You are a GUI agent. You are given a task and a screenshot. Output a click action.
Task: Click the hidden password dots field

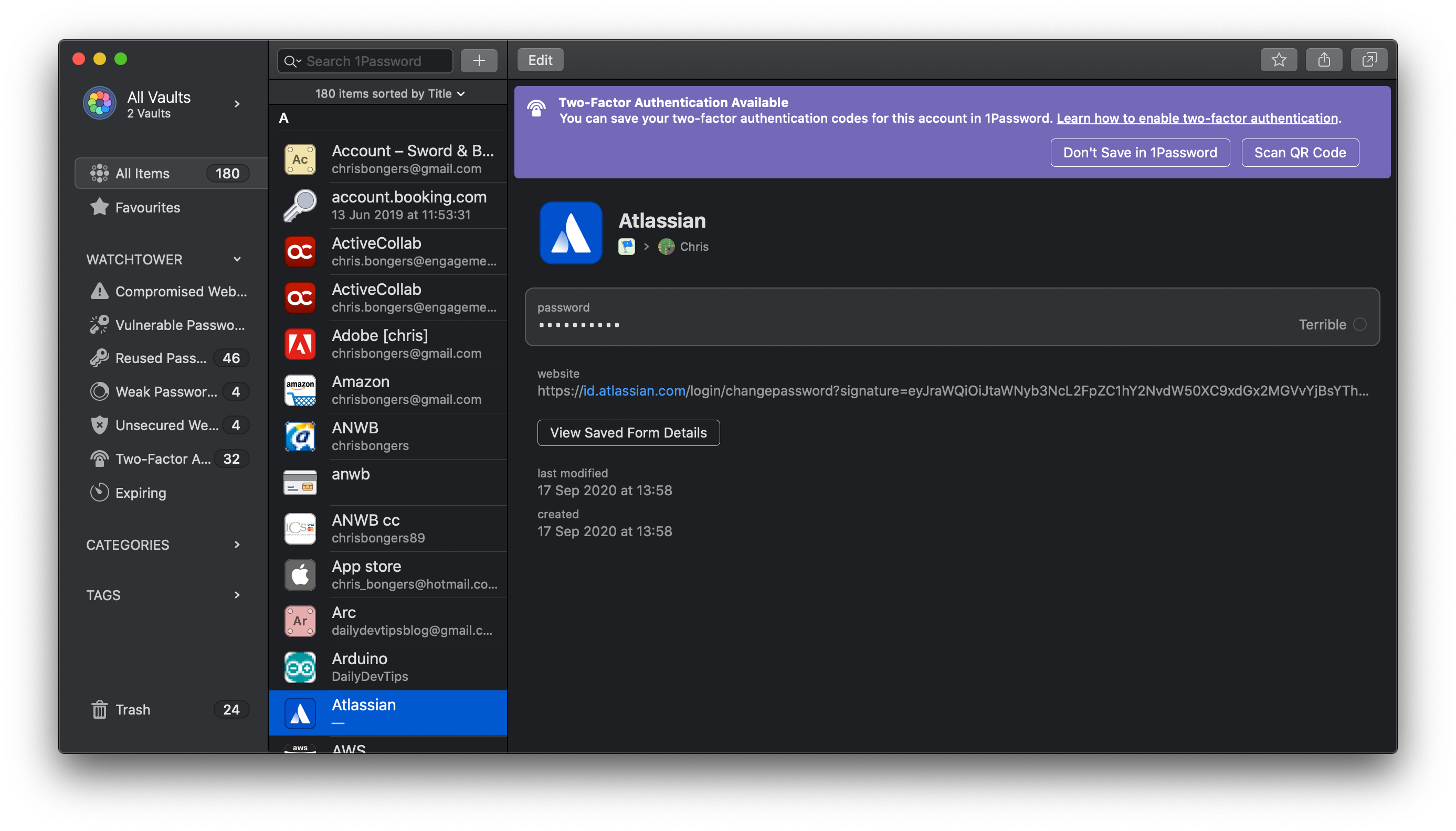pos(579,325)
